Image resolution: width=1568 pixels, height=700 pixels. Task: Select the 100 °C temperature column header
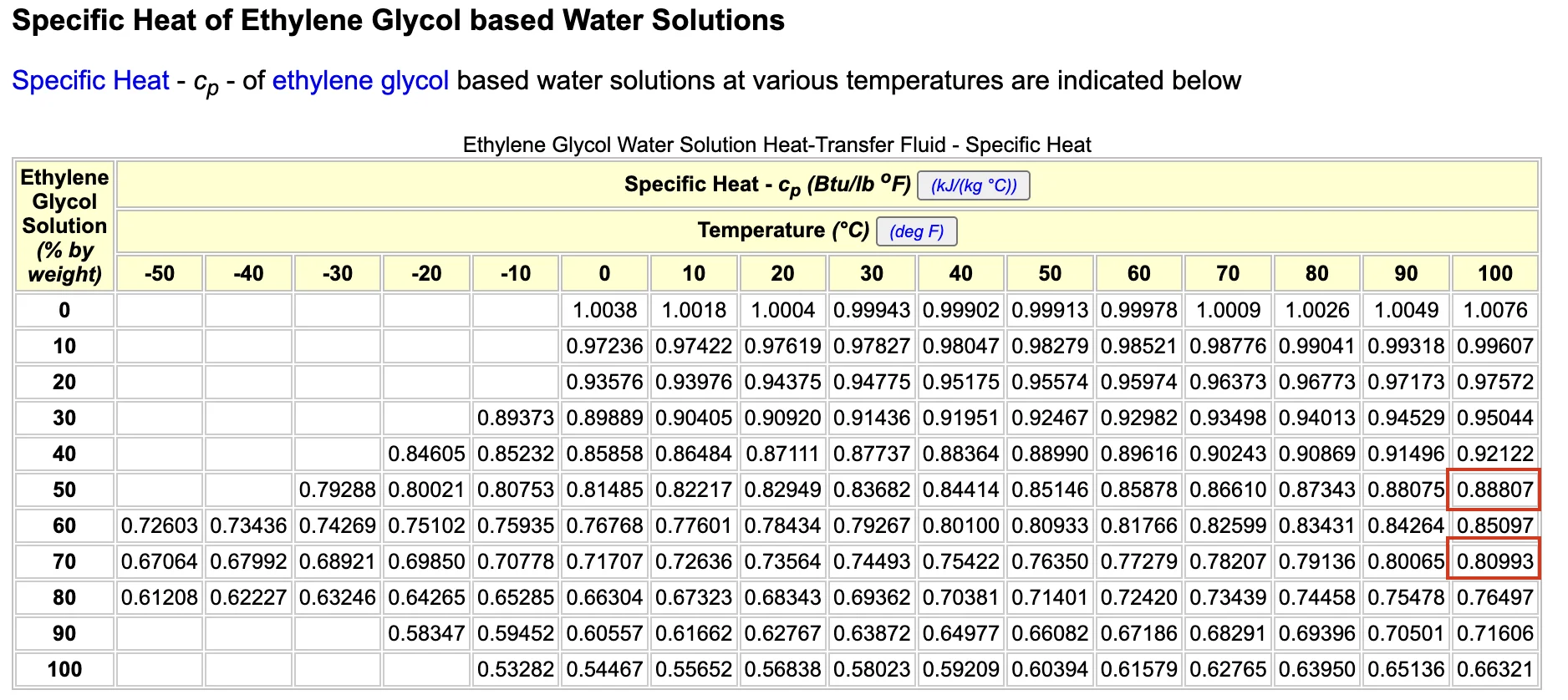point(1494,274)
